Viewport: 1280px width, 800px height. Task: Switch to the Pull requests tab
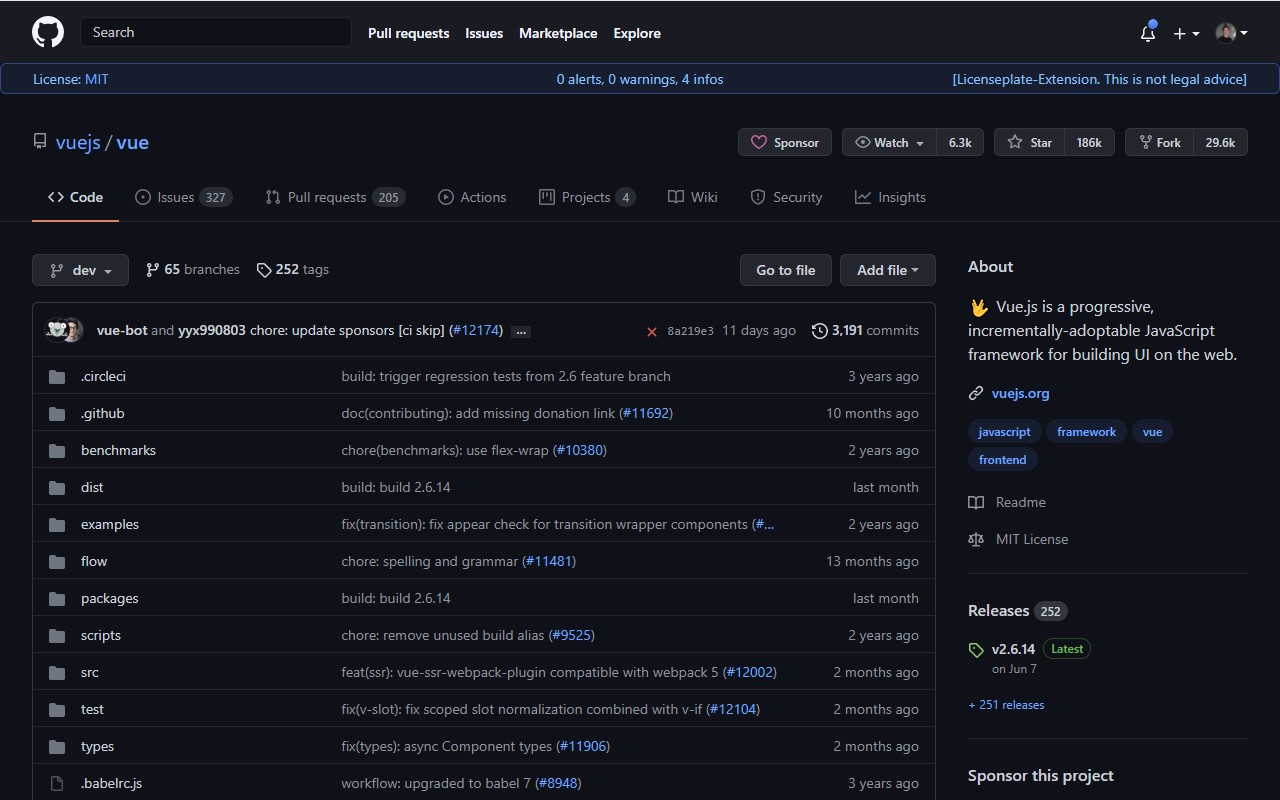[x=335, y=197]
